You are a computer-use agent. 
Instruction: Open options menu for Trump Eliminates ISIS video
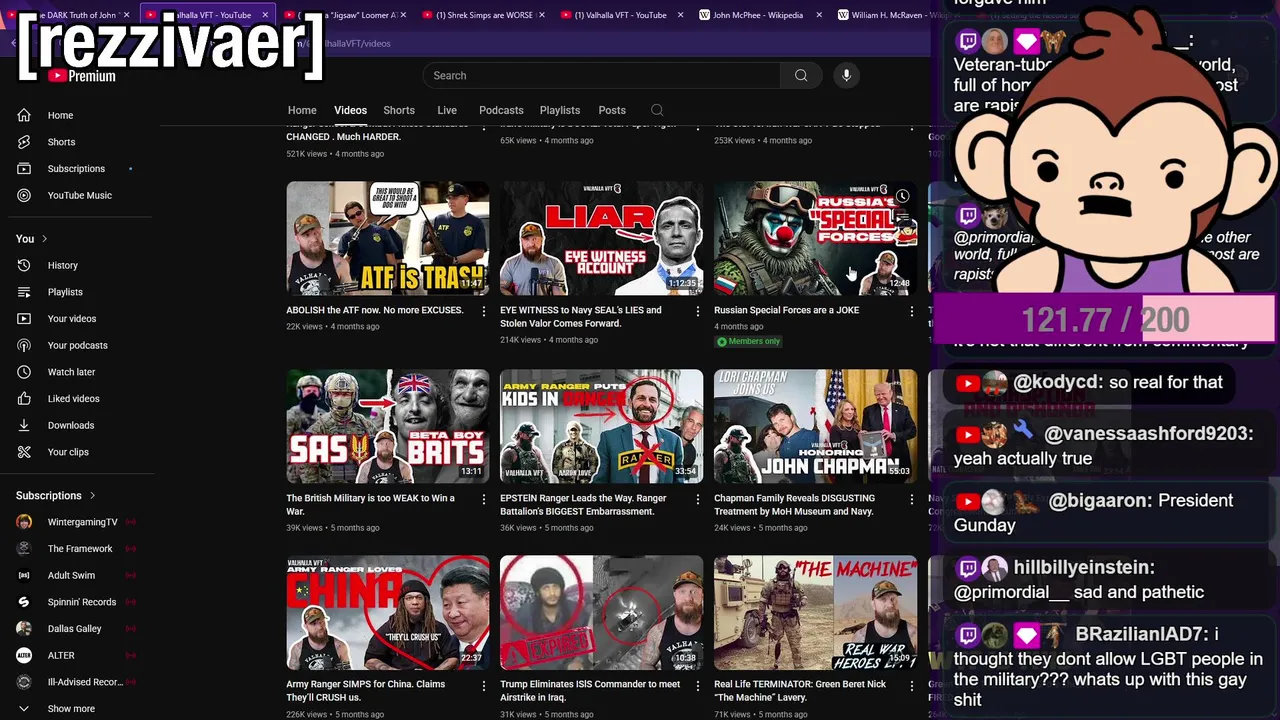click(698, 686)
